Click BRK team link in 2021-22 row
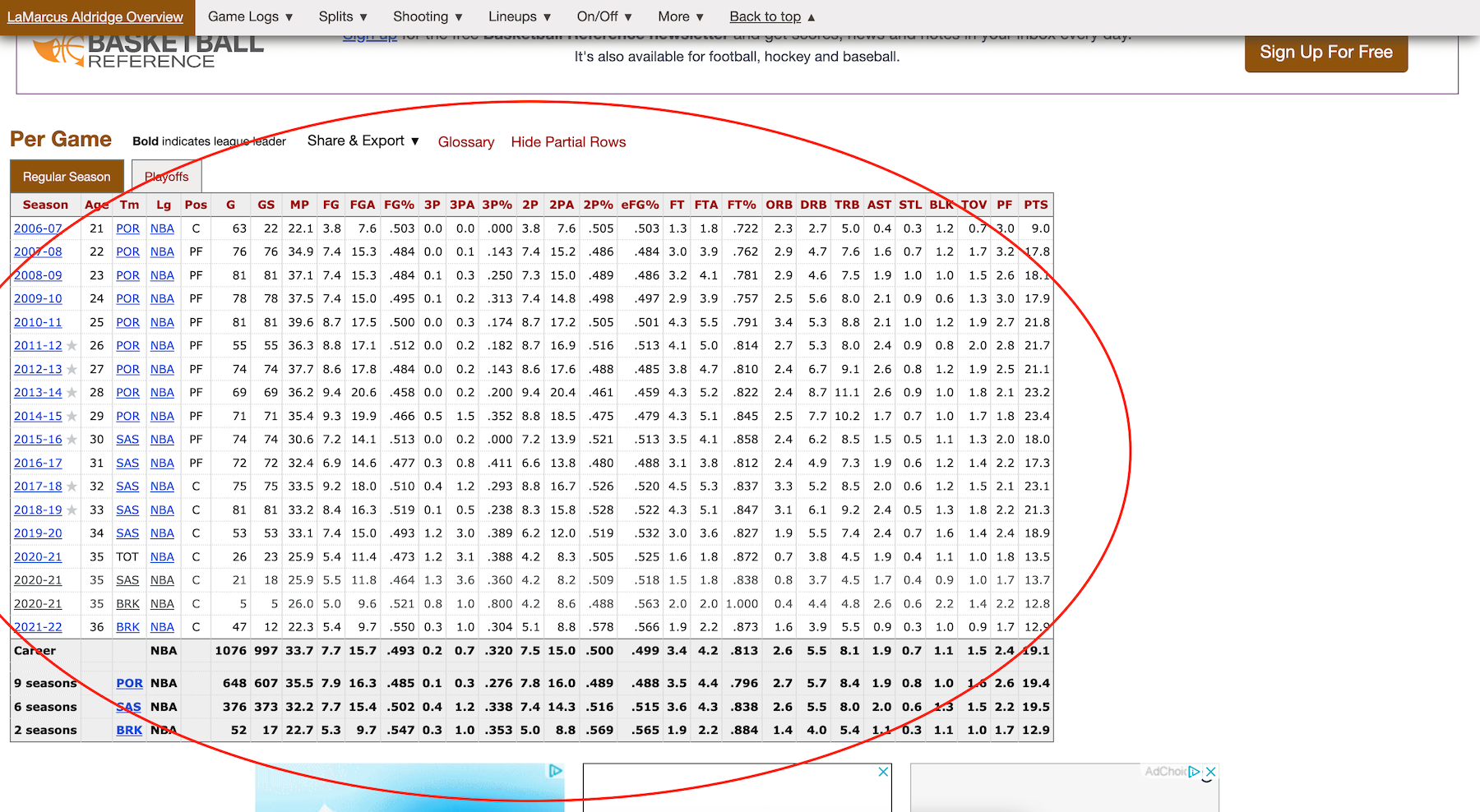The height and width of the screenshot is (812, 1480). point(127,627)
